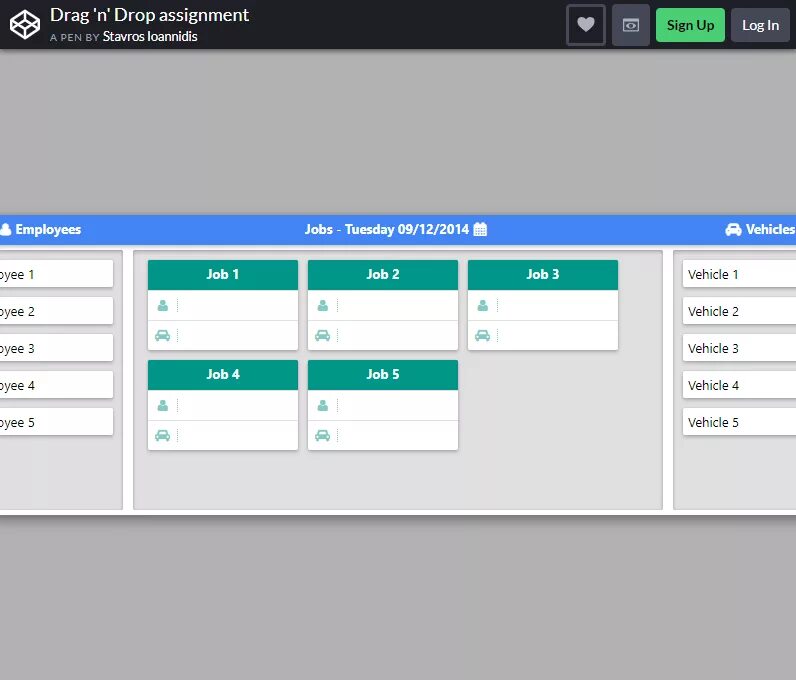Select the Employee 5 card
This screenshot has width=796, height=680.
point(56,422)
